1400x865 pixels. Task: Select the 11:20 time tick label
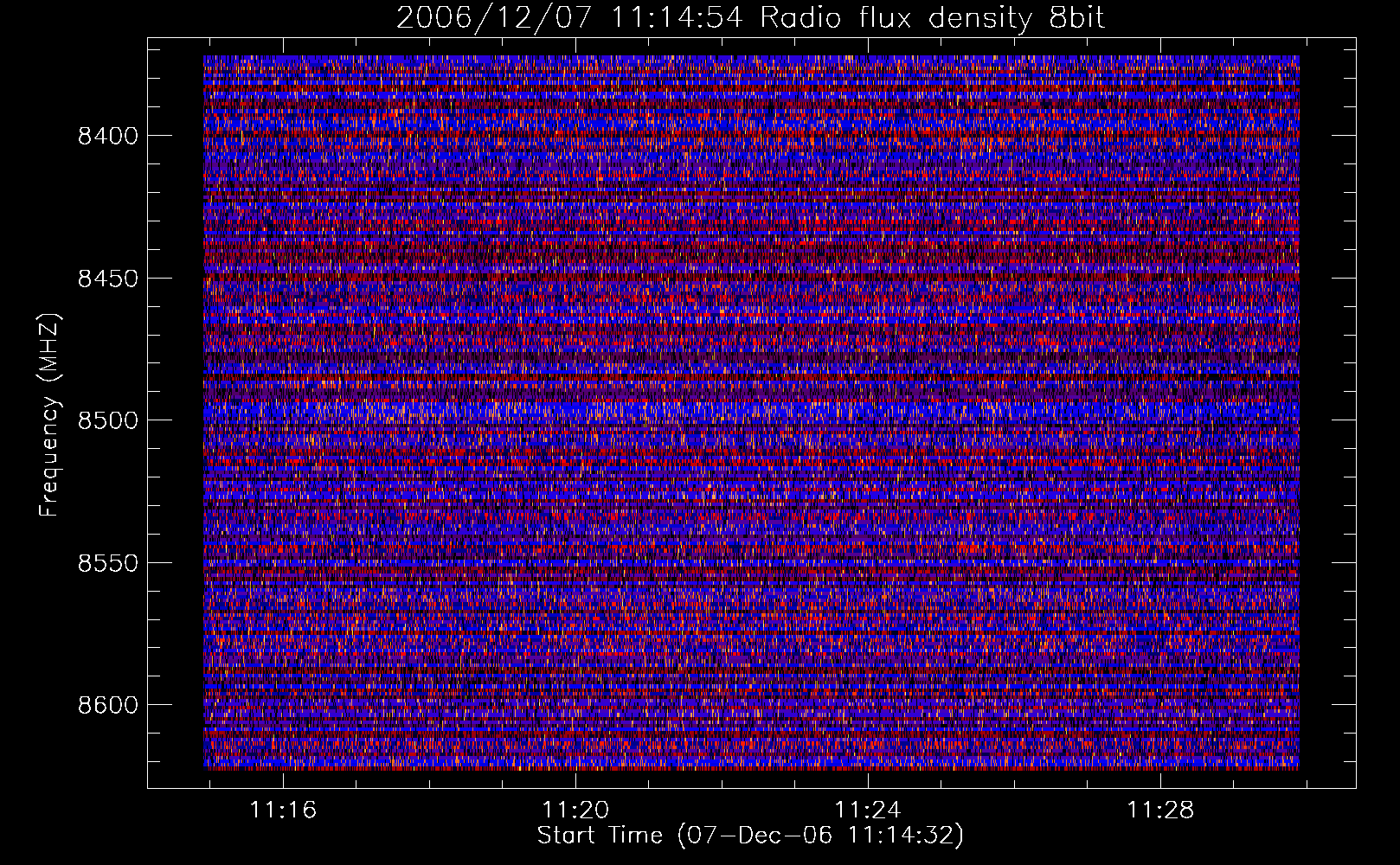pyautogui.click(x=575, y=810)
